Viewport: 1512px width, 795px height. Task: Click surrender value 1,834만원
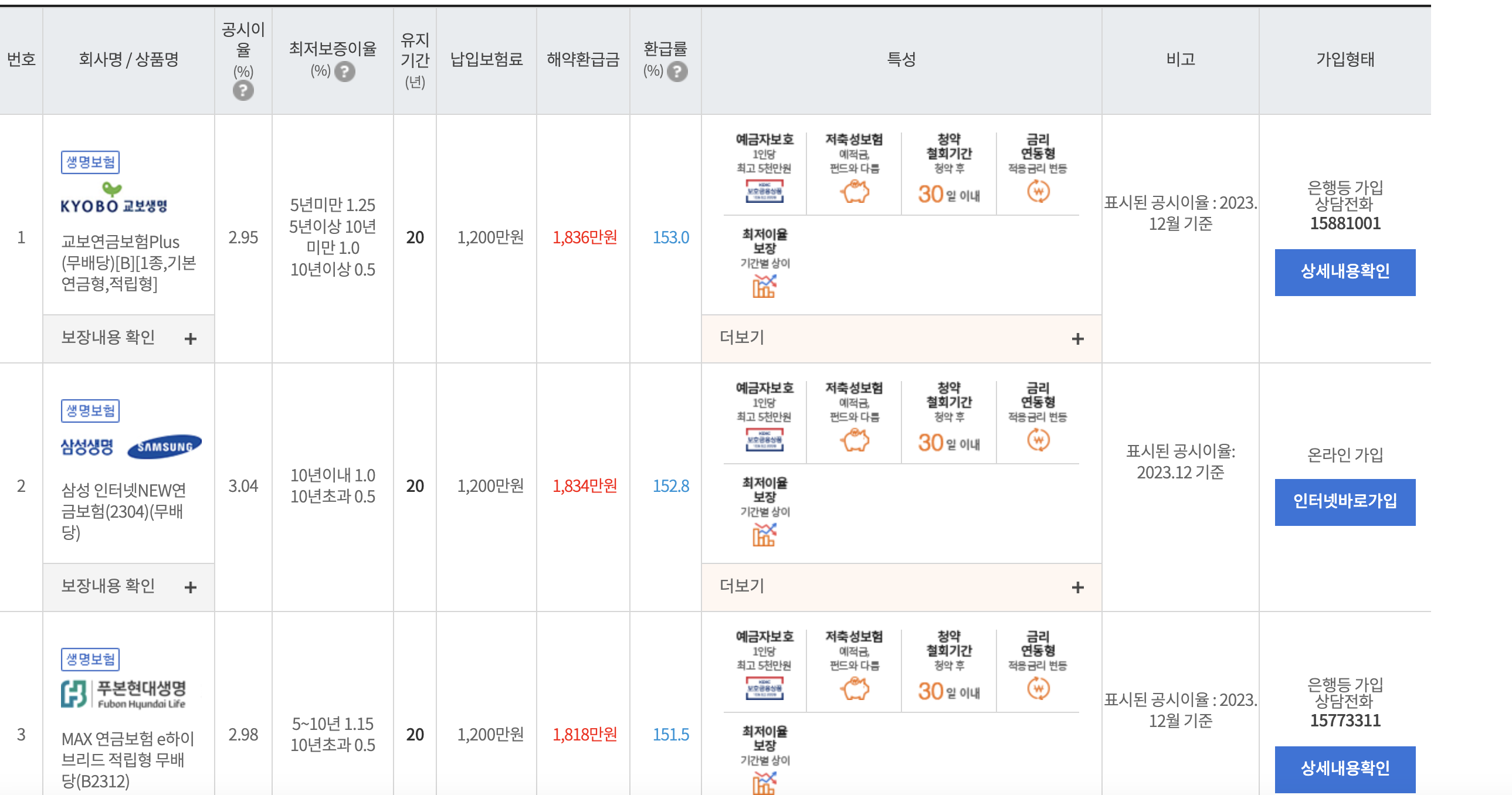pos(585,487)
